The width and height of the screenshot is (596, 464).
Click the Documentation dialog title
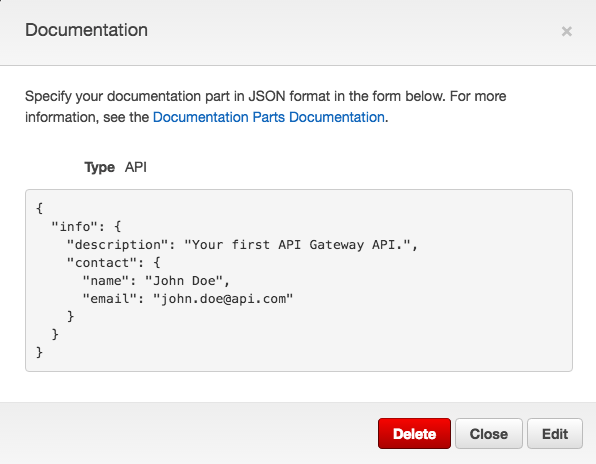86,30
